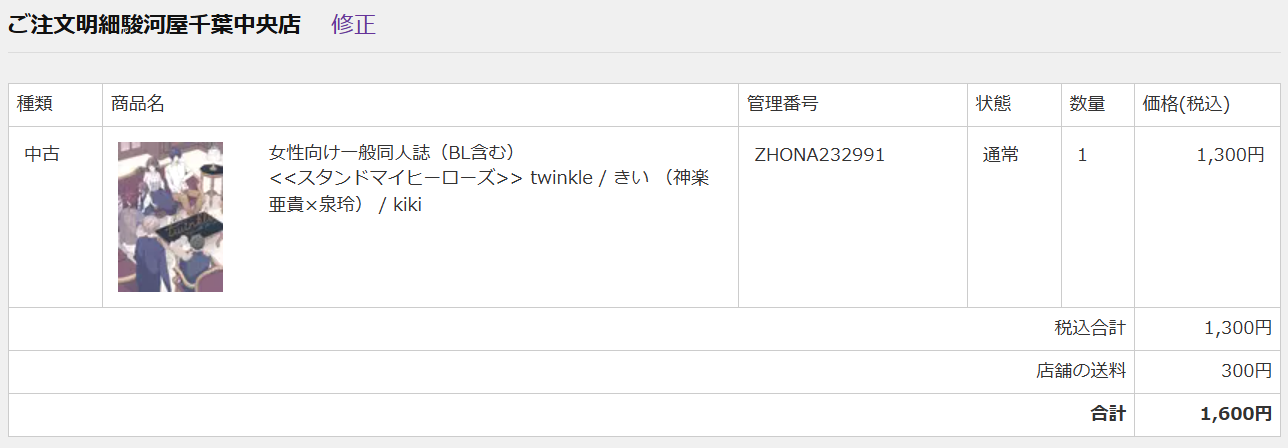Select the 種類 column header
The height and width of the screenshot is (448, 1288).
(x=35, y=104)
